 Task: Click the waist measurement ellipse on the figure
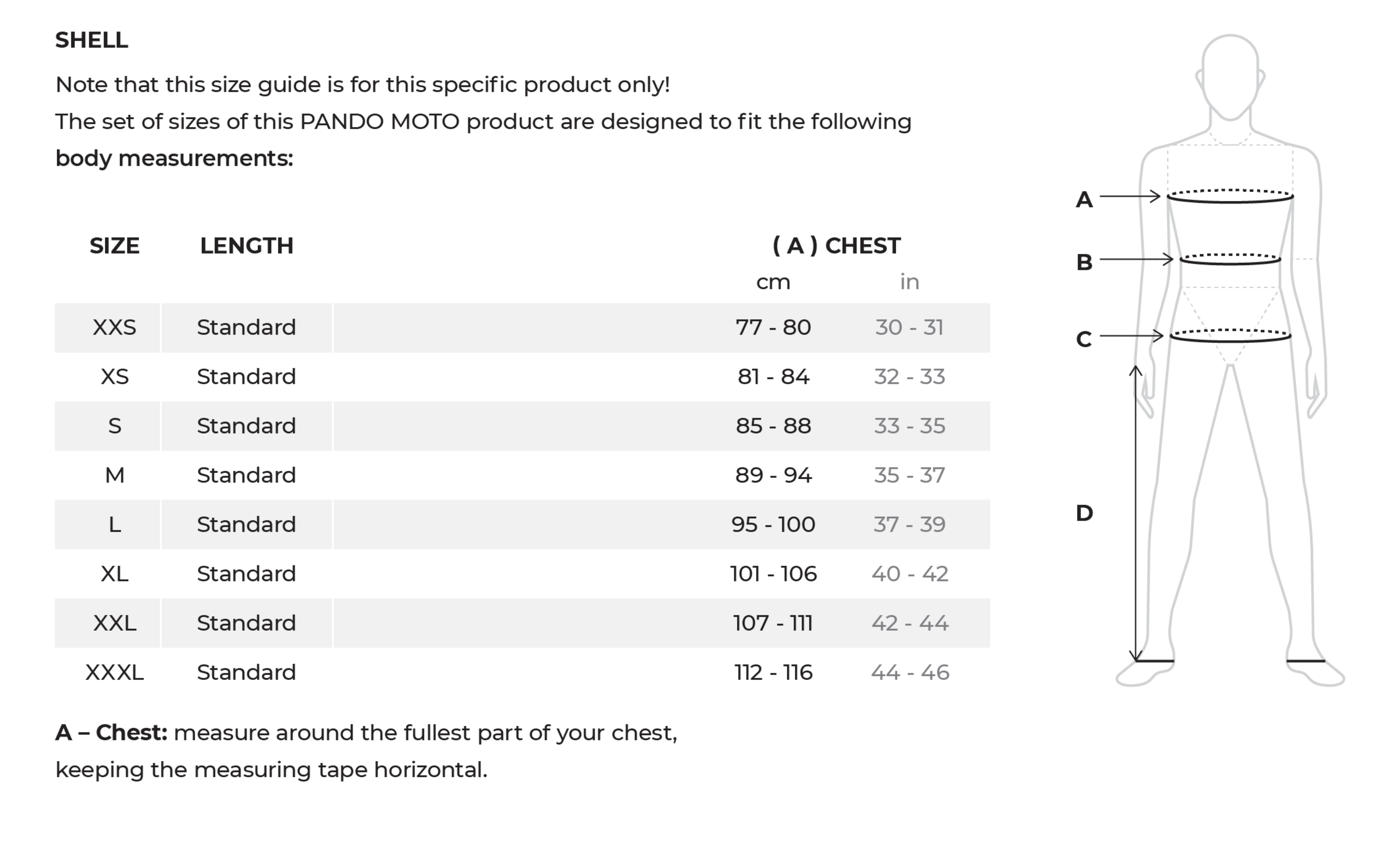(x=1230, y=260)
